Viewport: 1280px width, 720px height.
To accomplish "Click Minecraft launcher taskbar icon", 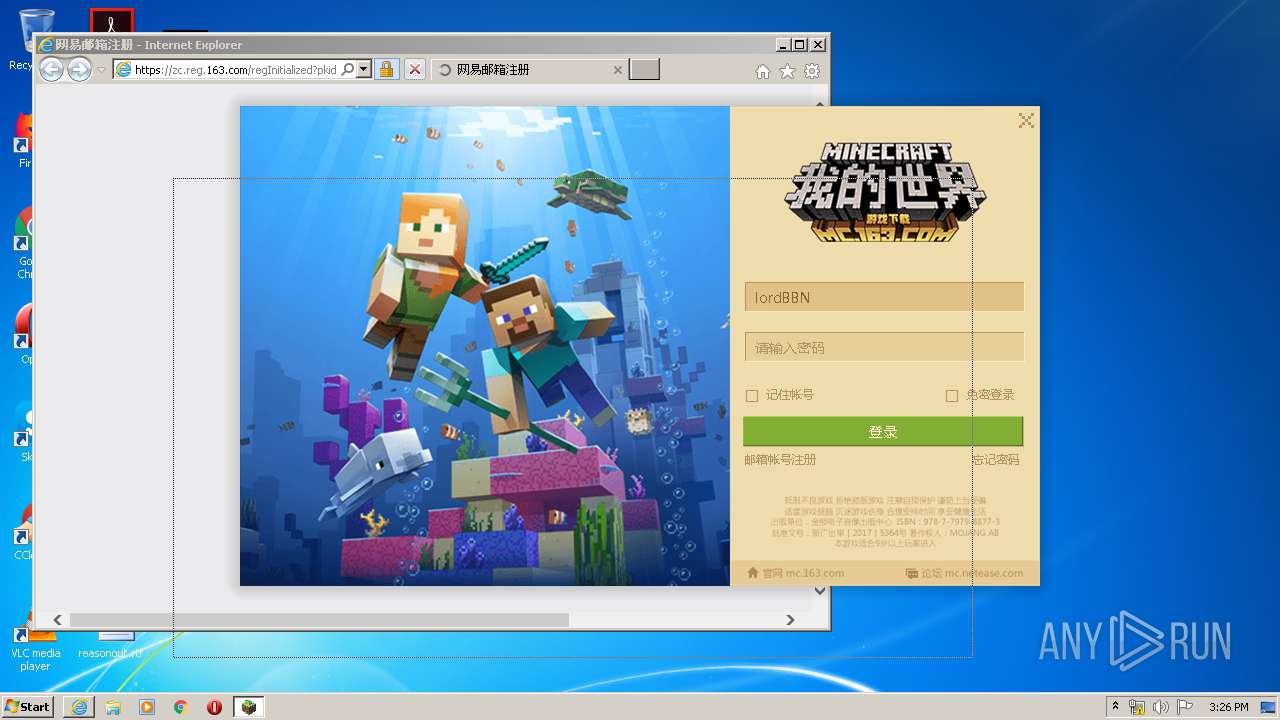I will click(248, 707).
